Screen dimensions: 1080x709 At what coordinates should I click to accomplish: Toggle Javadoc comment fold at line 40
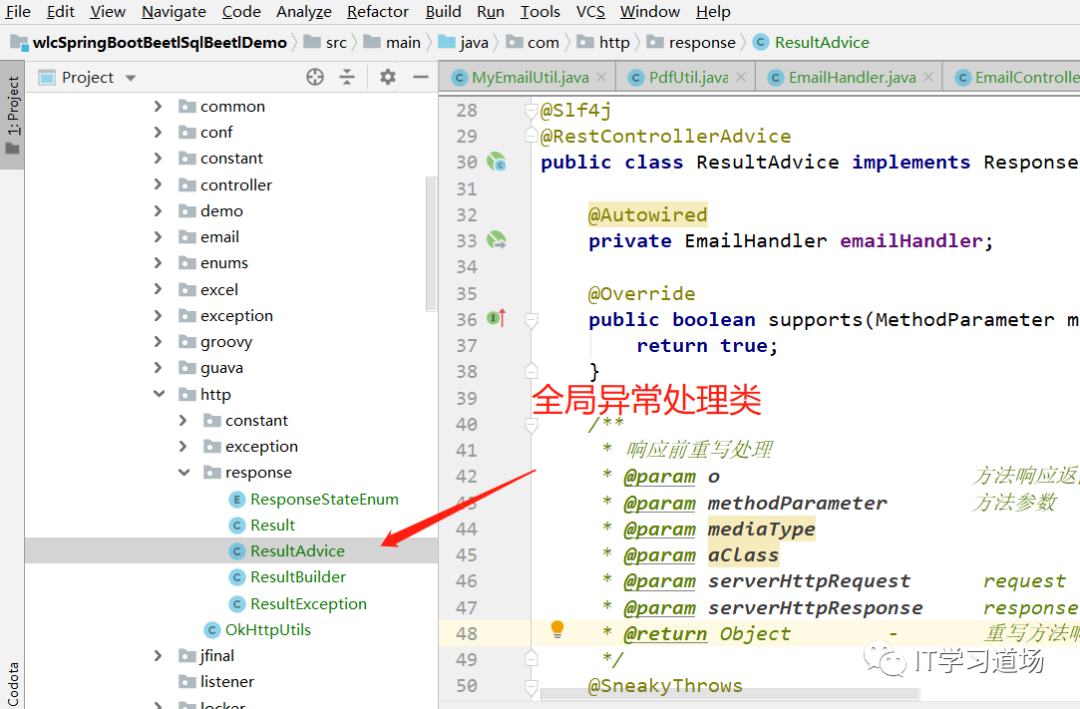tap(531, 424)
